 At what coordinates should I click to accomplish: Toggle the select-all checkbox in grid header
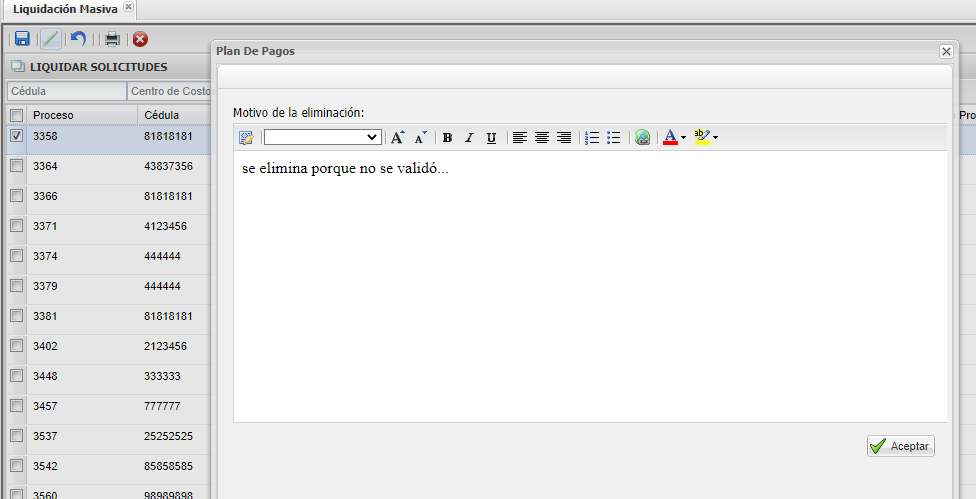(x=16, y=115)
